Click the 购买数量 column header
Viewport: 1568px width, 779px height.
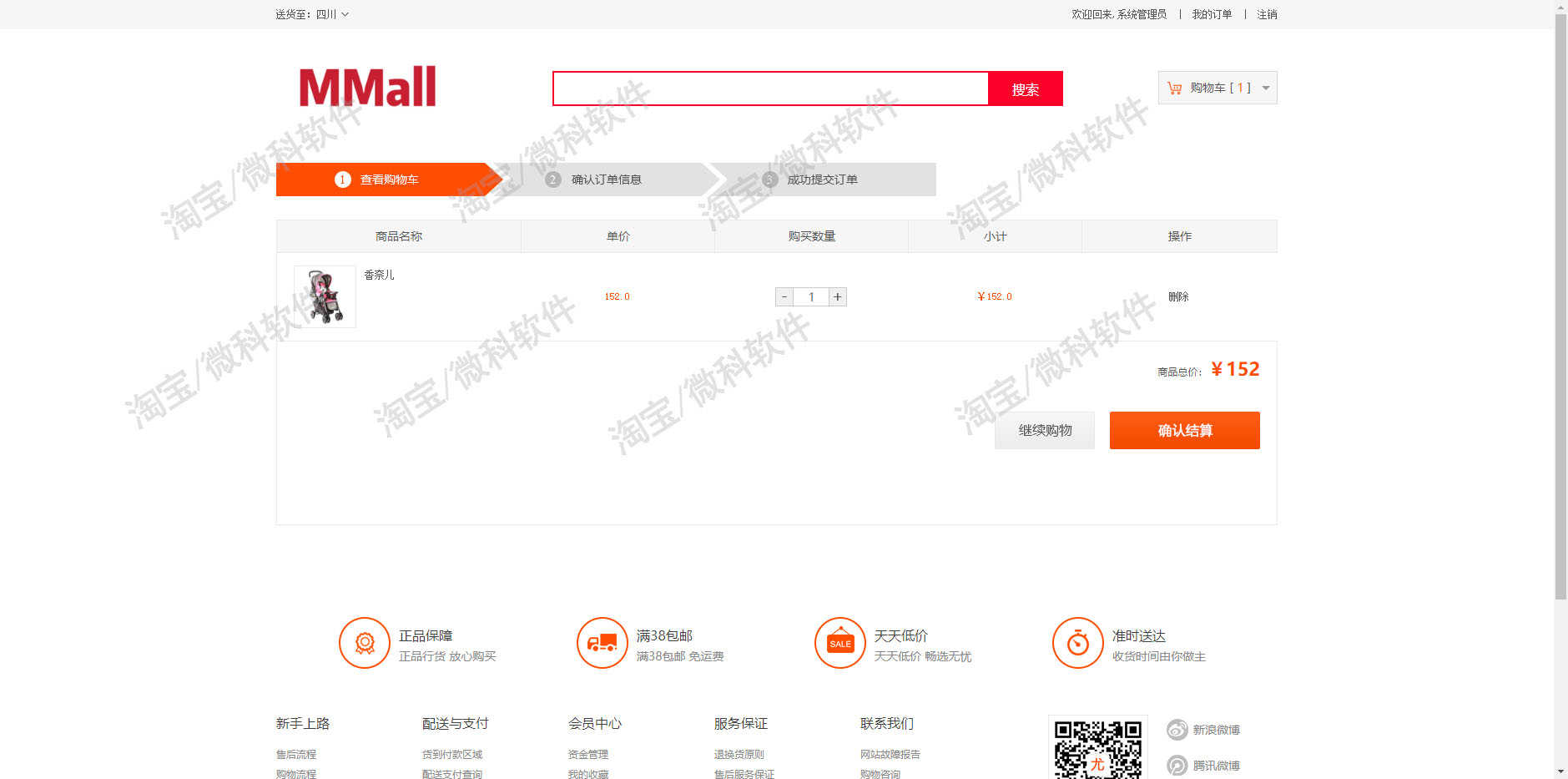coord(812,236)
